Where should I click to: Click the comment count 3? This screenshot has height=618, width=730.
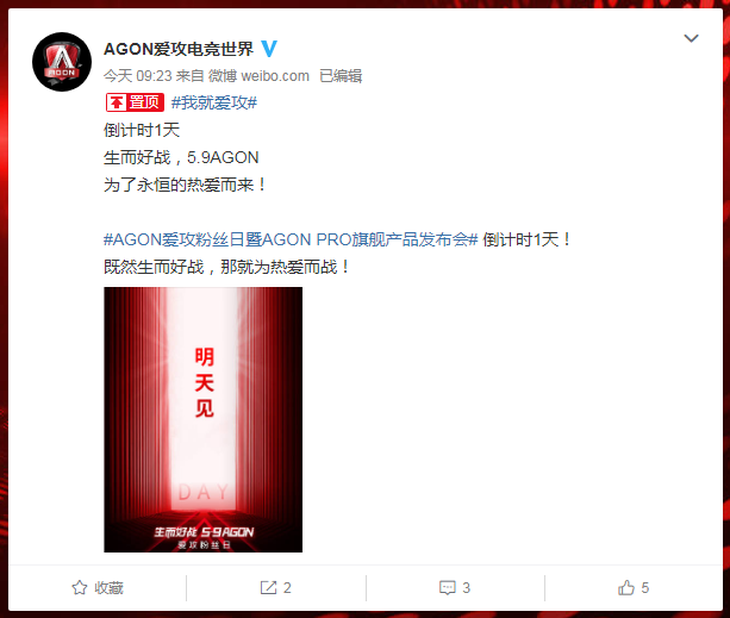click(466, 588)
